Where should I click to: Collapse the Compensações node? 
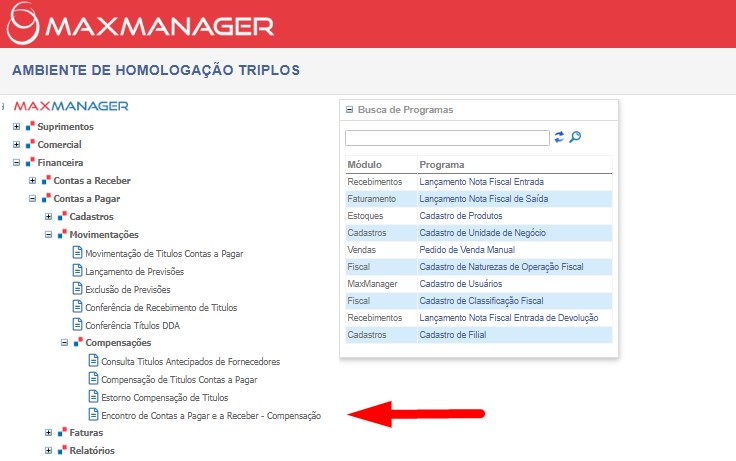pos(64,342)
